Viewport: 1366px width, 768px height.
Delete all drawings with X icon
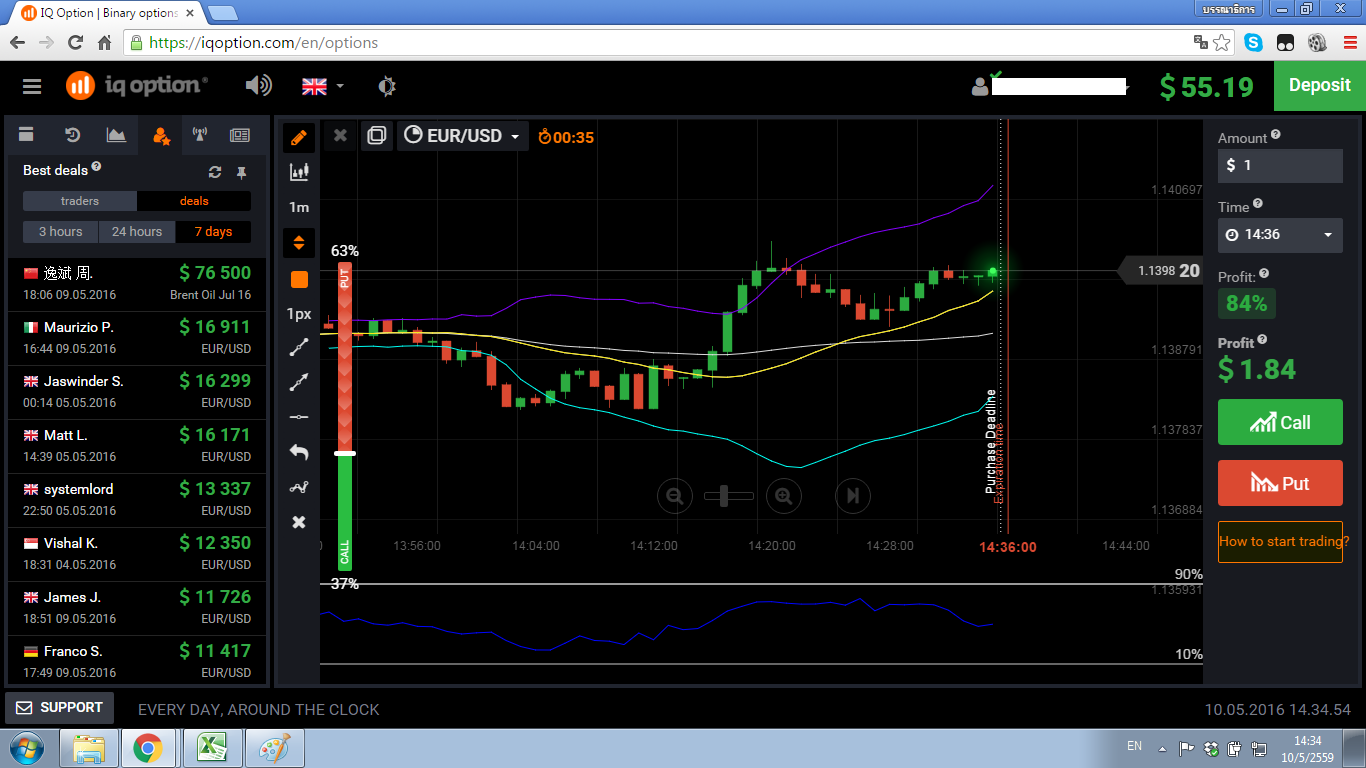pyautogui.click(x=298, y=522)
